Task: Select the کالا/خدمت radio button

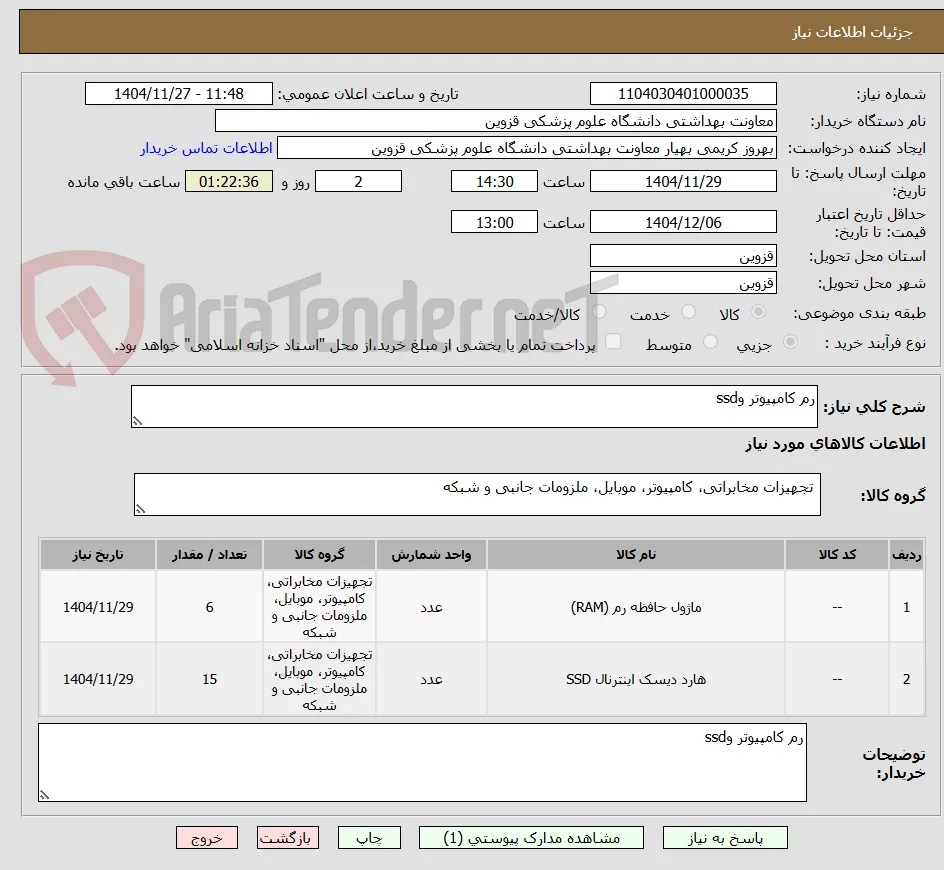Action: click(x=599, y=312)
